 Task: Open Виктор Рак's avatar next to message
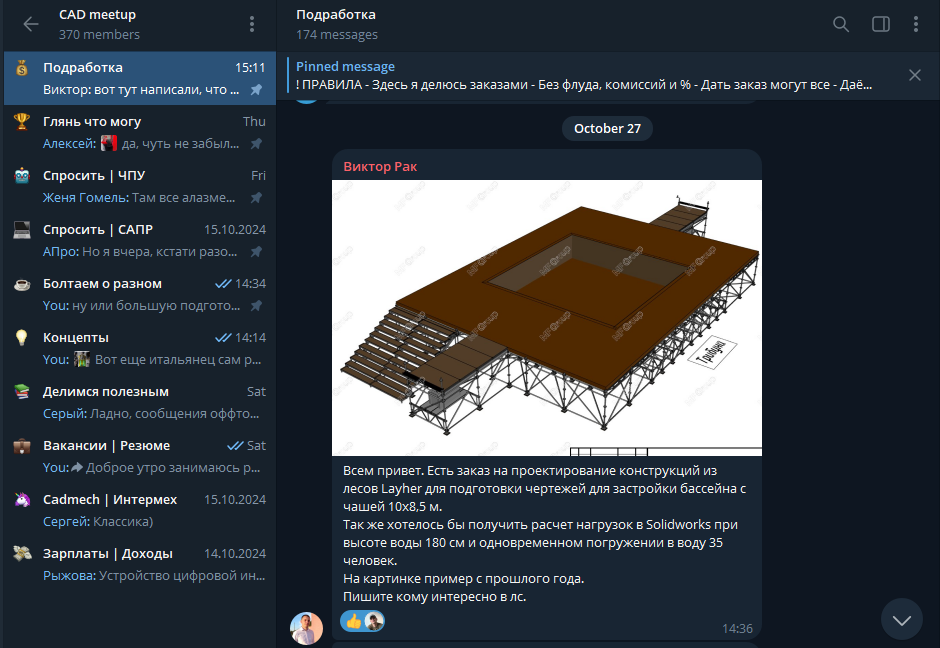(306, 628)
